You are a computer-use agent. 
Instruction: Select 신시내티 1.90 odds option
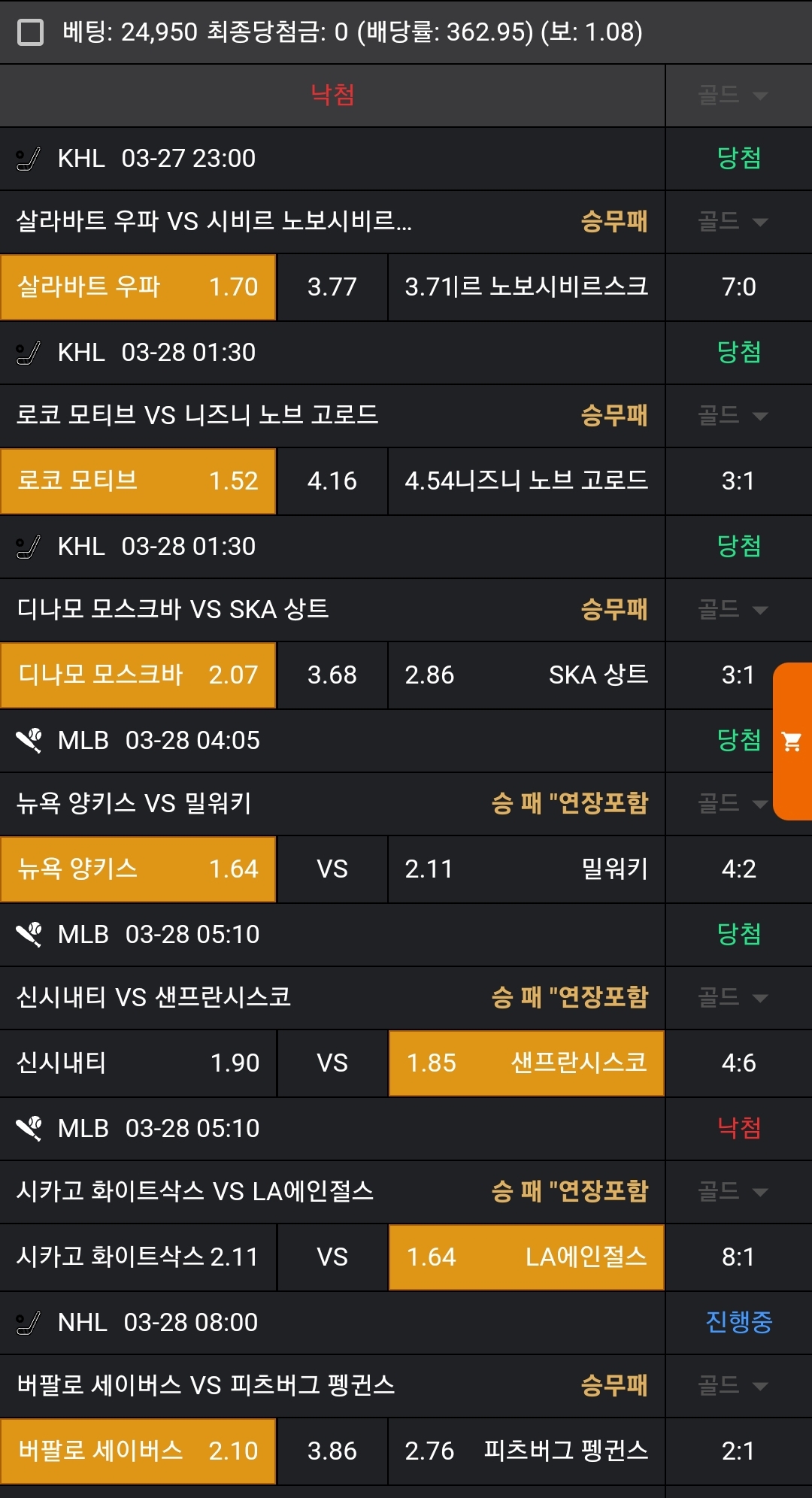point(138,1063)
